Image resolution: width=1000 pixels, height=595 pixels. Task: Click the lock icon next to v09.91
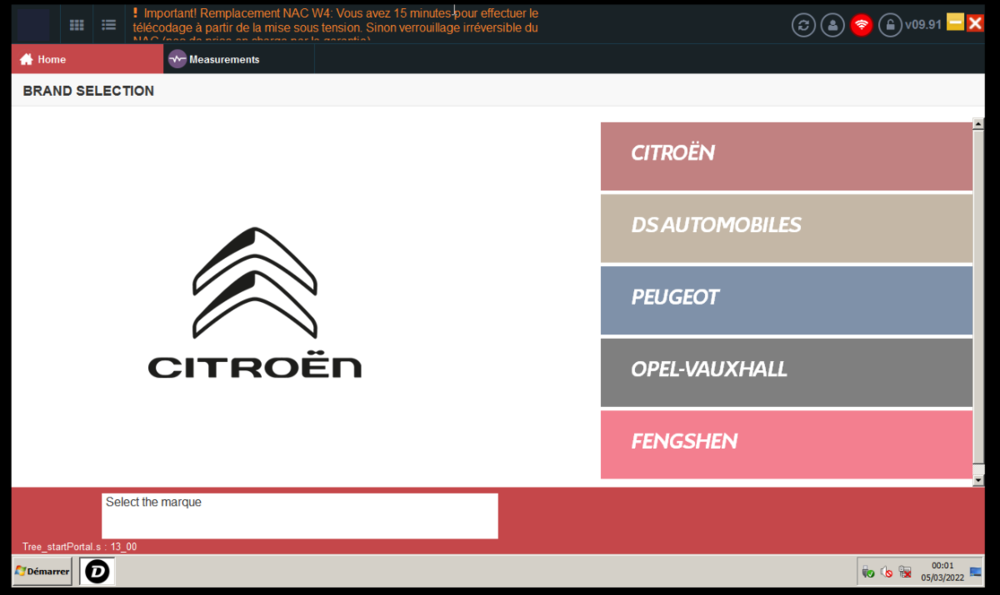[889, 24]
